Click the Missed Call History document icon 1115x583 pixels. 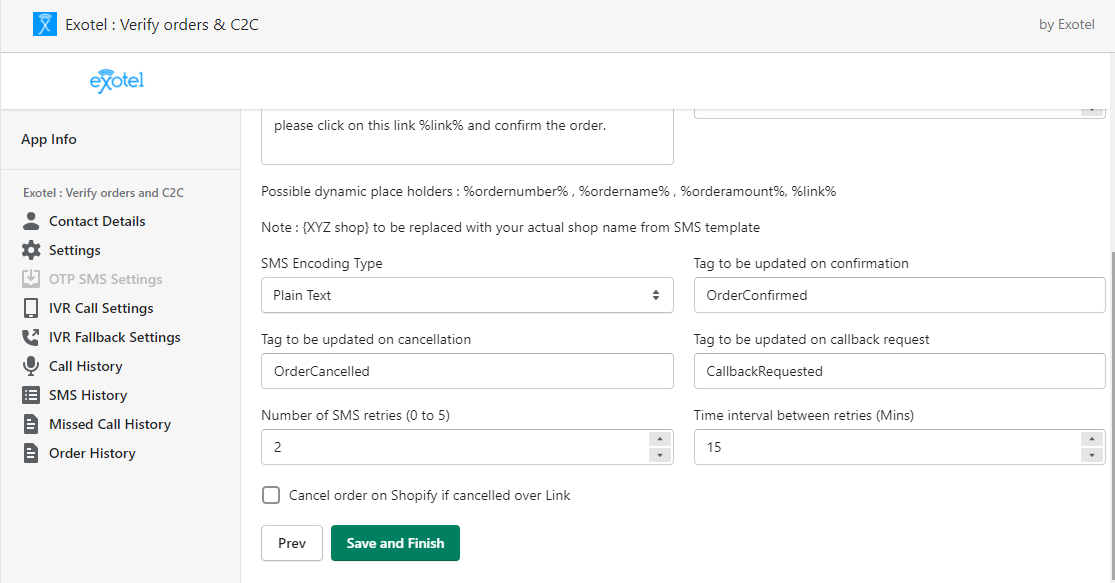[31, 424]
